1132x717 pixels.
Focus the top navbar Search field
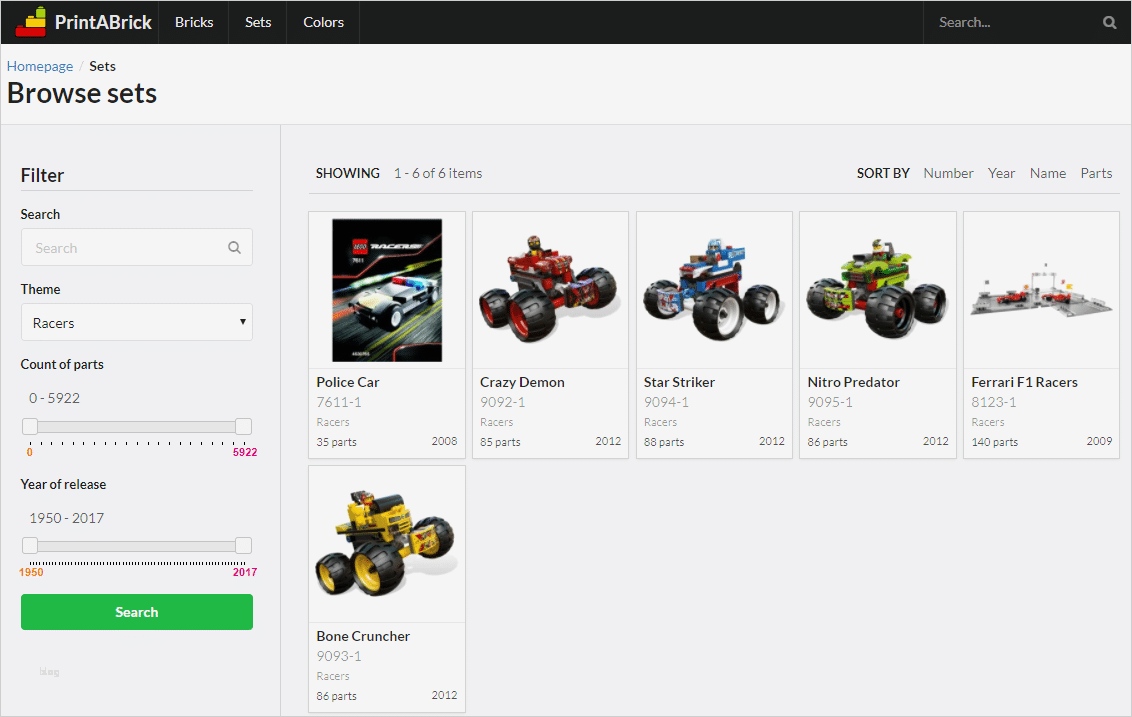[x=1014, y=22]
